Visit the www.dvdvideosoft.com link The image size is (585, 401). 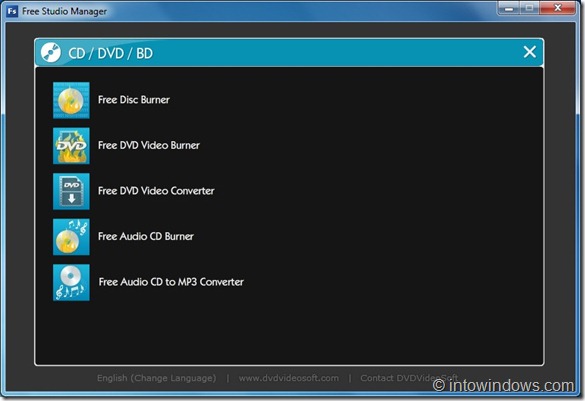pos(289,378)
